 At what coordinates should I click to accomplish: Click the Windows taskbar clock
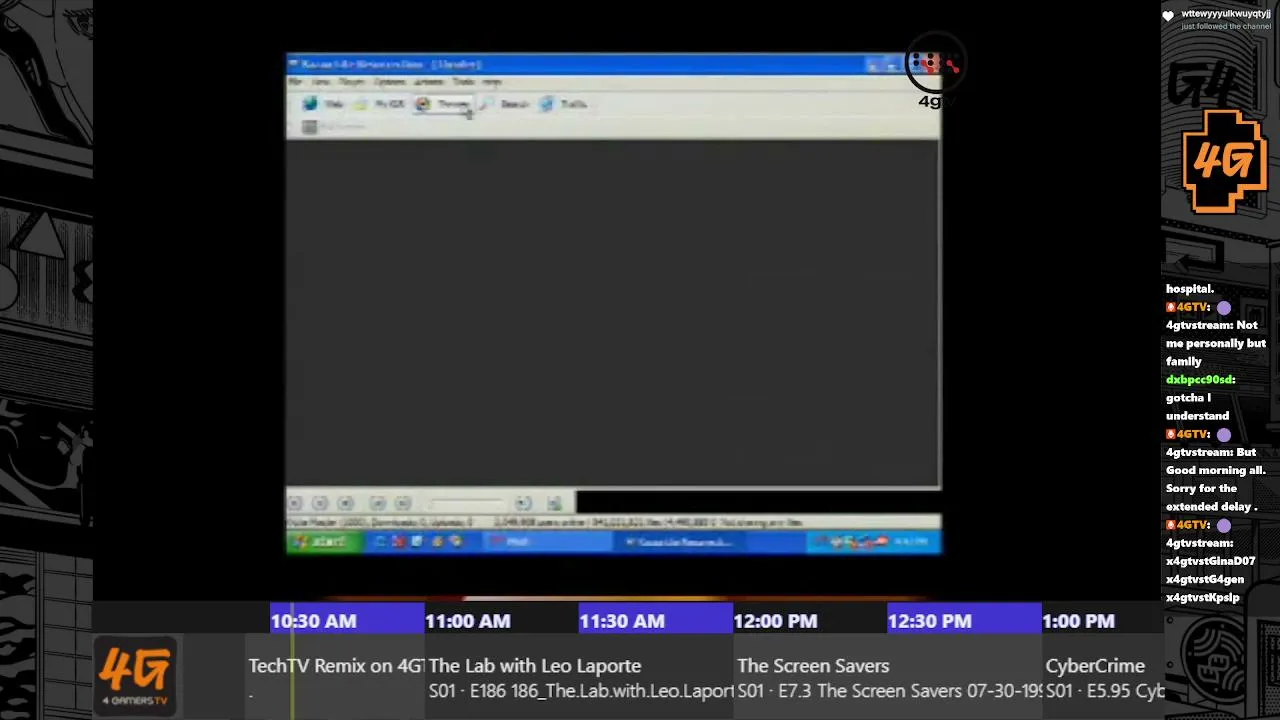click(x=910, y=542)
